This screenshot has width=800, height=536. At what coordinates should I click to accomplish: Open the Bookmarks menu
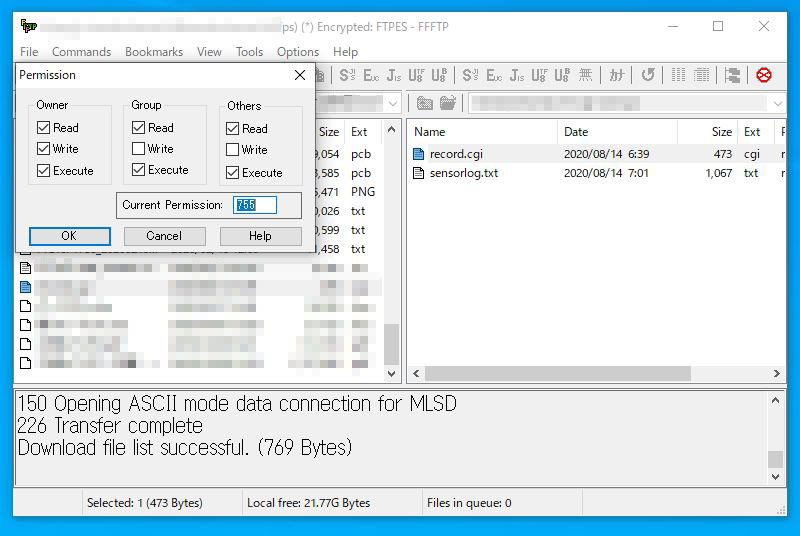(x=154, y=52)
